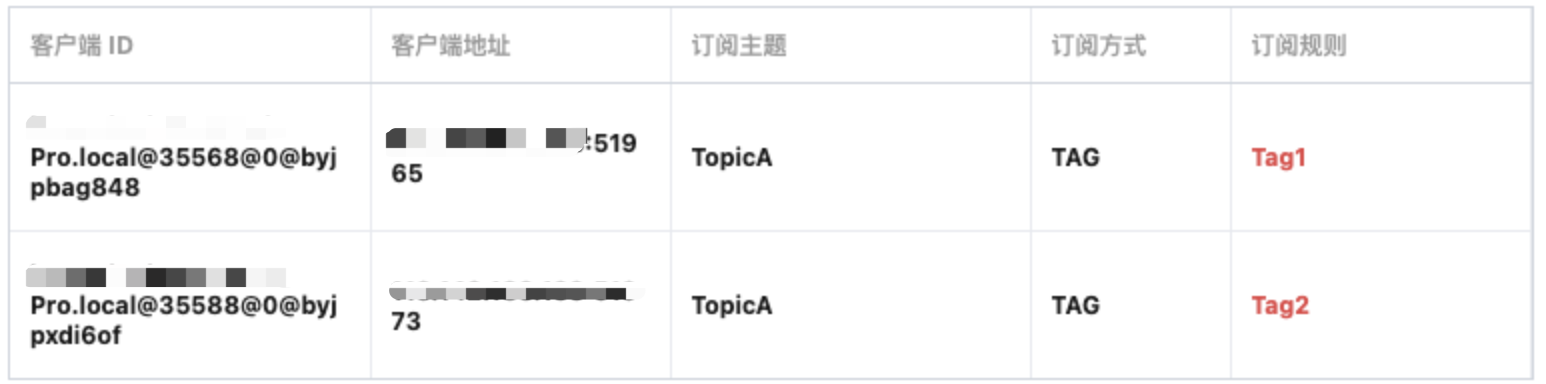Image resolution: width=1546 pixels, height=384 pixels.
Task: Click blurred text above Pro.local@35588
Action: pos(156,276)
